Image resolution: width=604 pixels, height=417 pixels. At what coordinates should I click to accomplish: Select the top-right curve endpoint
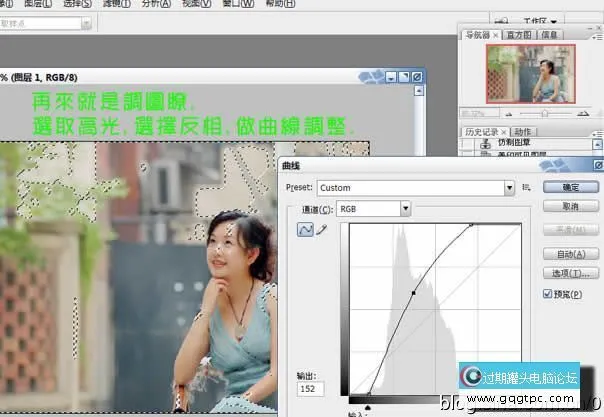[x=471, y=224]
